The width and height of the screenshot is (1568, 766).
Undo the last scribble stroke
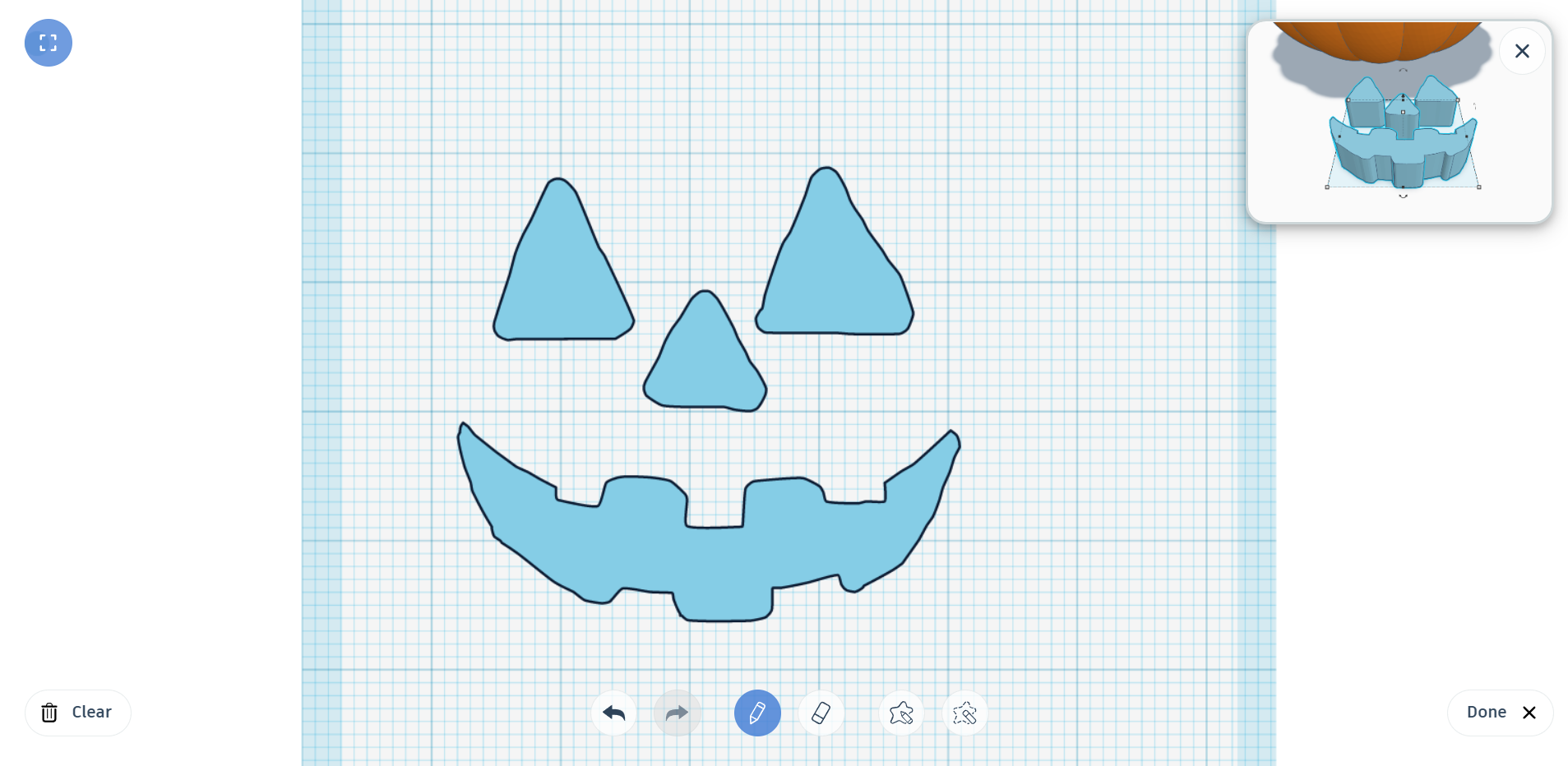613,713
